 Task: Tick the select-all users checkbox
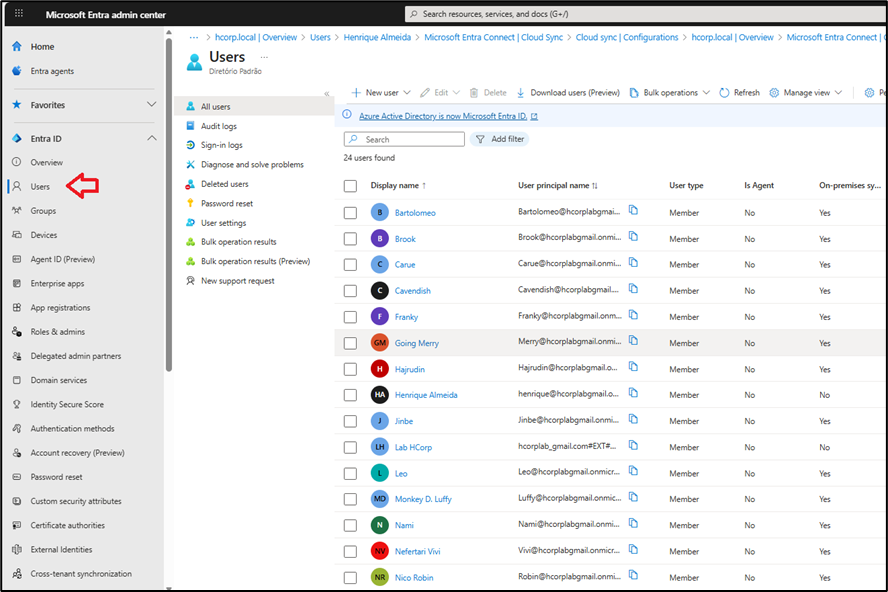click(350, 185)
